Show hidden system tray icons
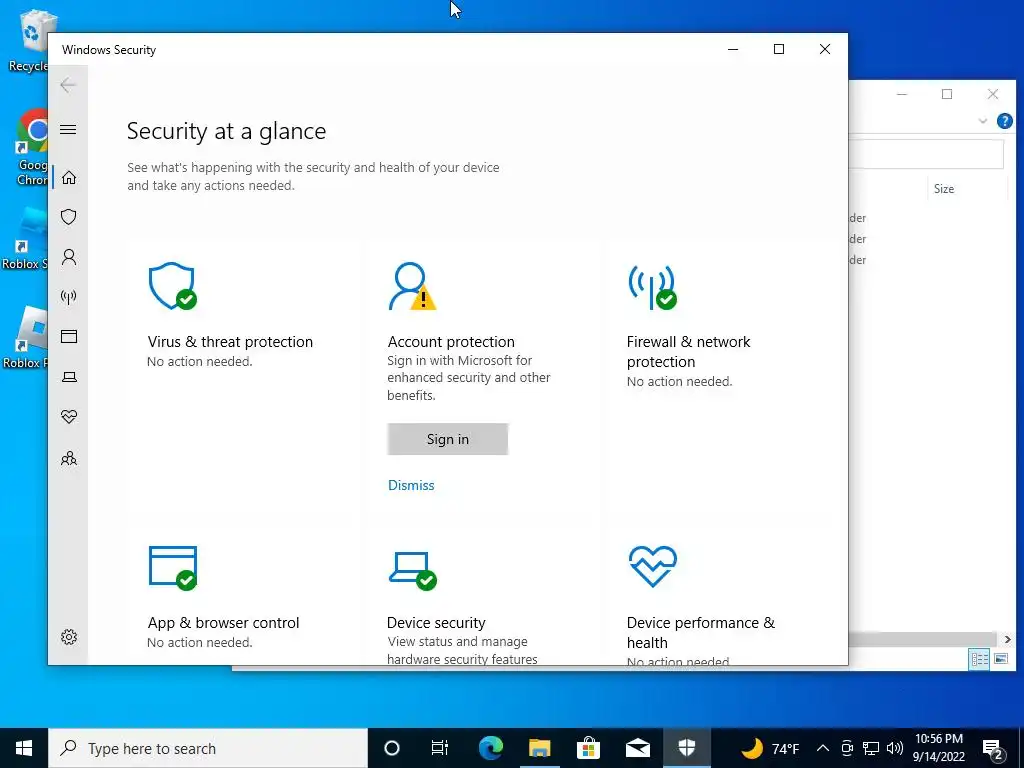The height and width of the screenshot is (768, 1024). 823,748
